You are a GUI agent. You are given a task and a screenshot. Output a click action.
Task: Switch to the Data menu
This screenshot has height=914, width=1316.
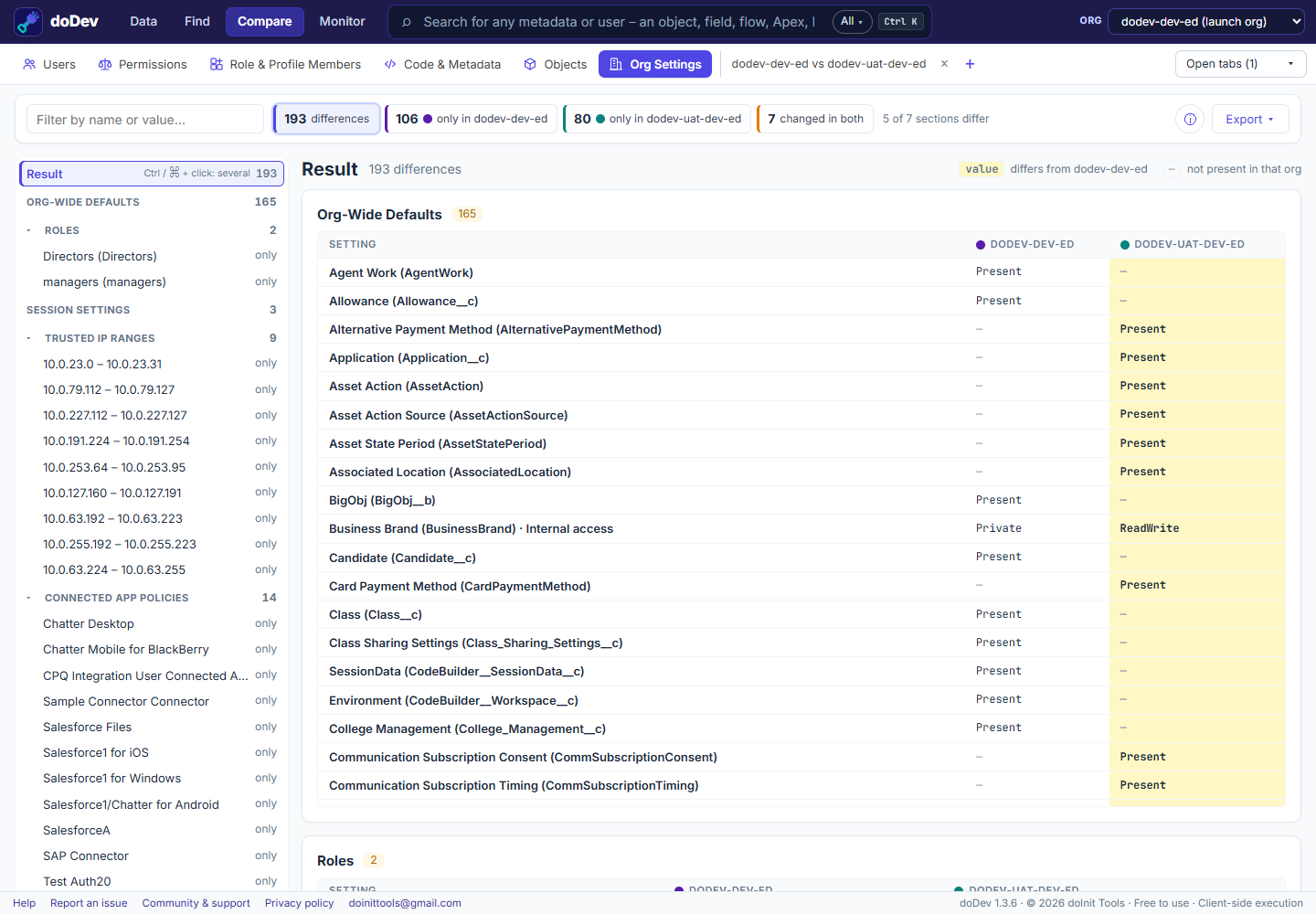click(x=143, y=22)
